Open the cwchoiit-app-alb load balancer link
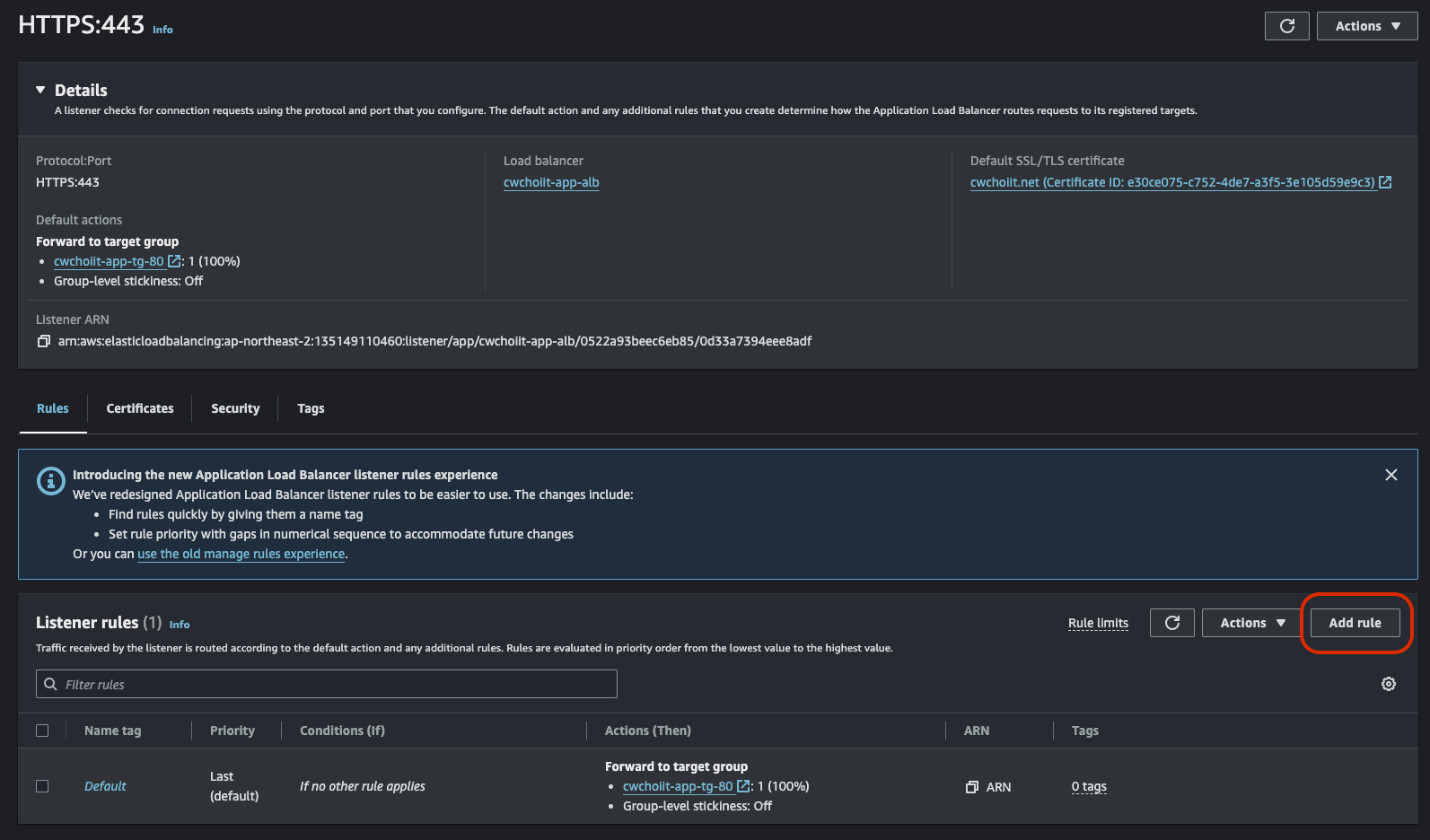Viewport: 1430px width, 840px height. click(x=551, y=182)
